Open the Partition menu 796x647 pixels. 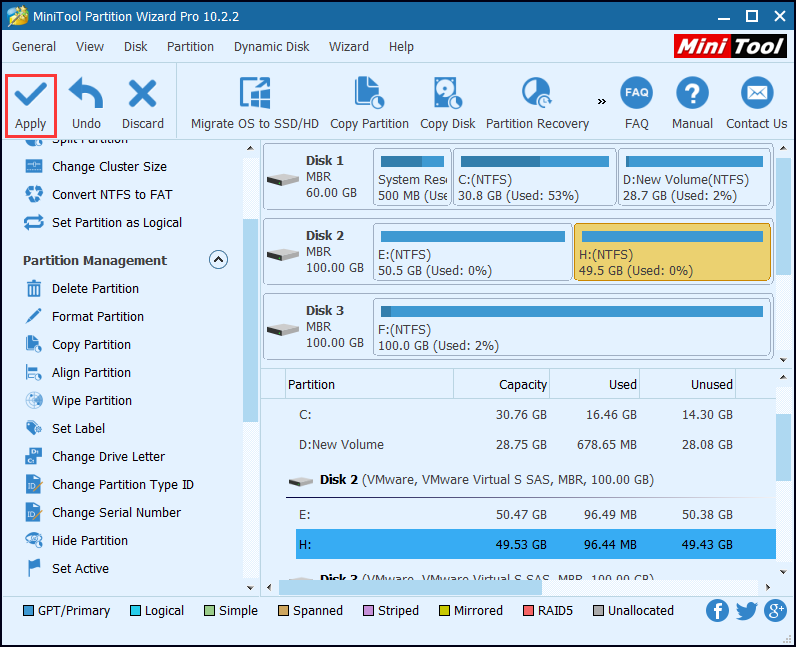pos(190,47)
